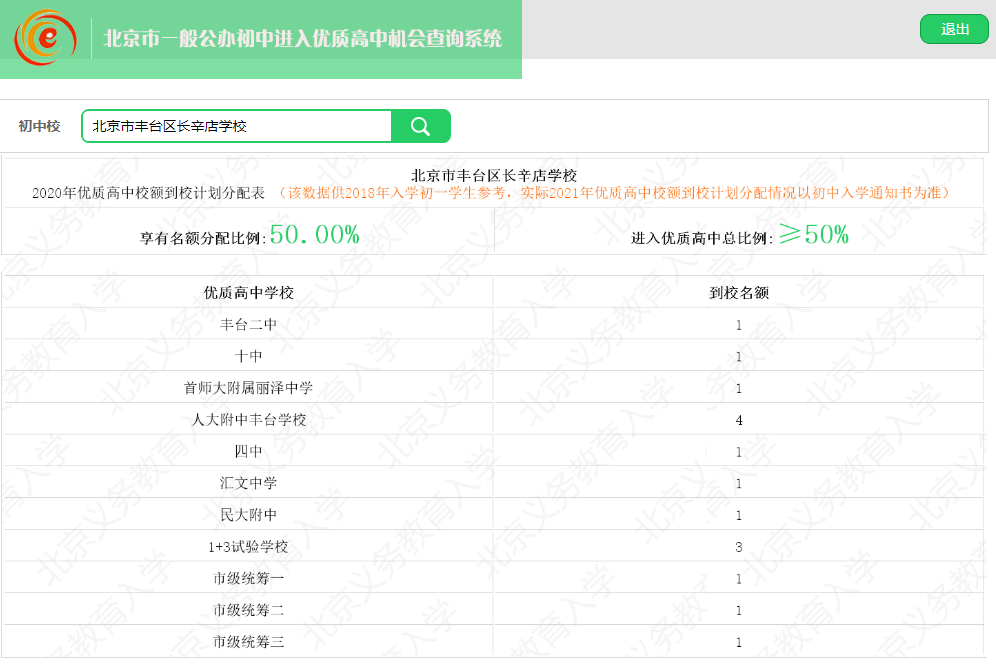This screenshot has width=996, height=668.
Task: Click the quota number in the 市级统筹二 row
Action: tap(739, 611)
